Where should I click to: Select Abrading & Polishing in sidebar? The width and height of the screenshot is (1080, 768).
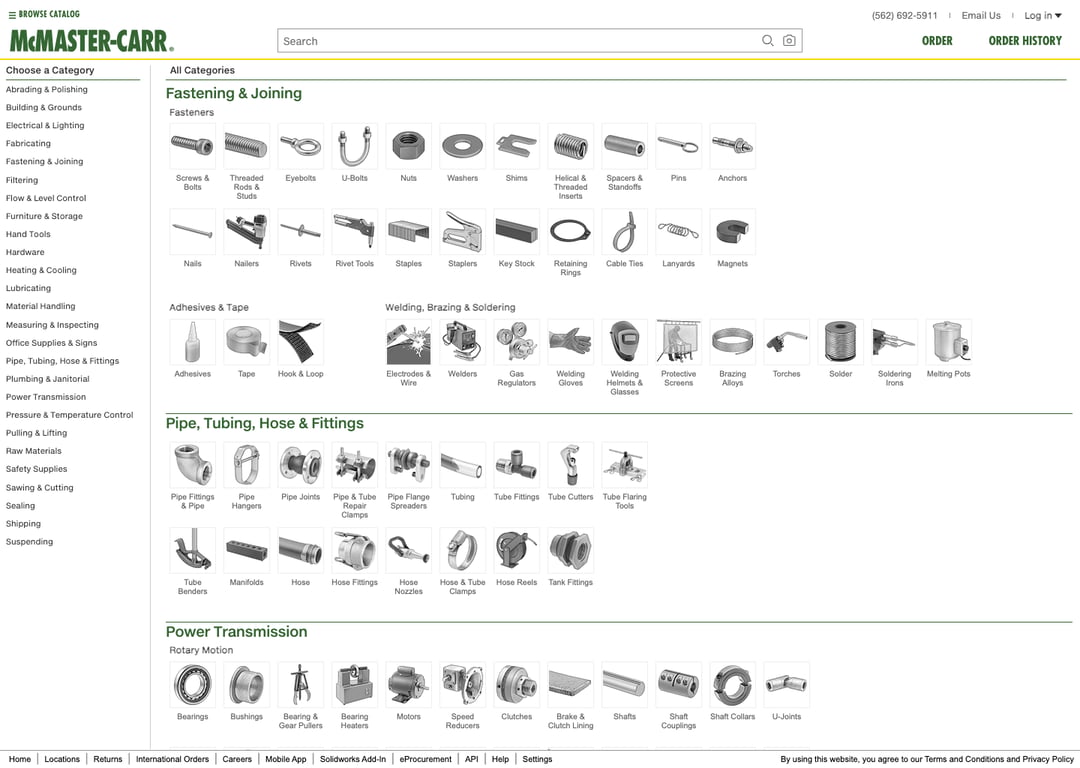[x=47, y=90]
